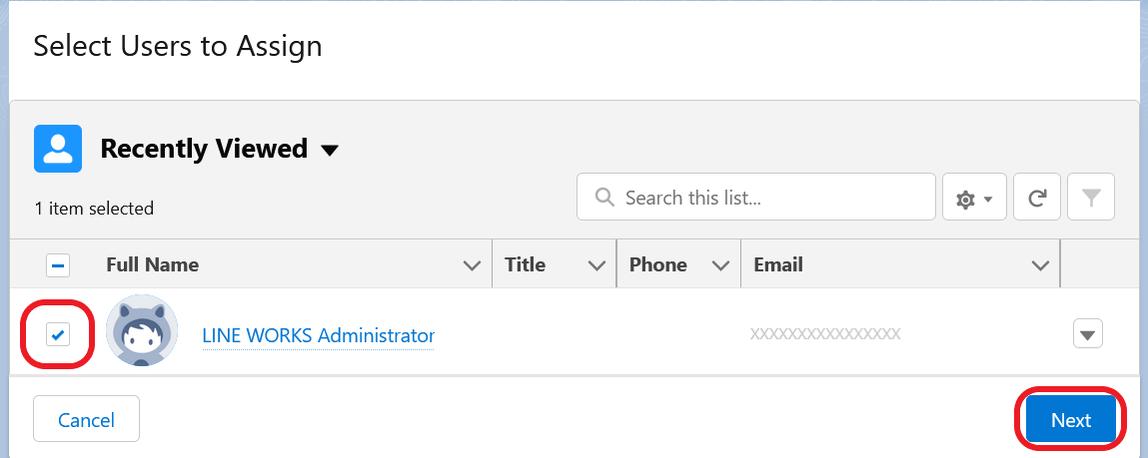The height and width of the screenshot is (458, 1148).
Task: Open row actions dropdown for LINE WORKS Administrator
Action: pos(1088,335)
